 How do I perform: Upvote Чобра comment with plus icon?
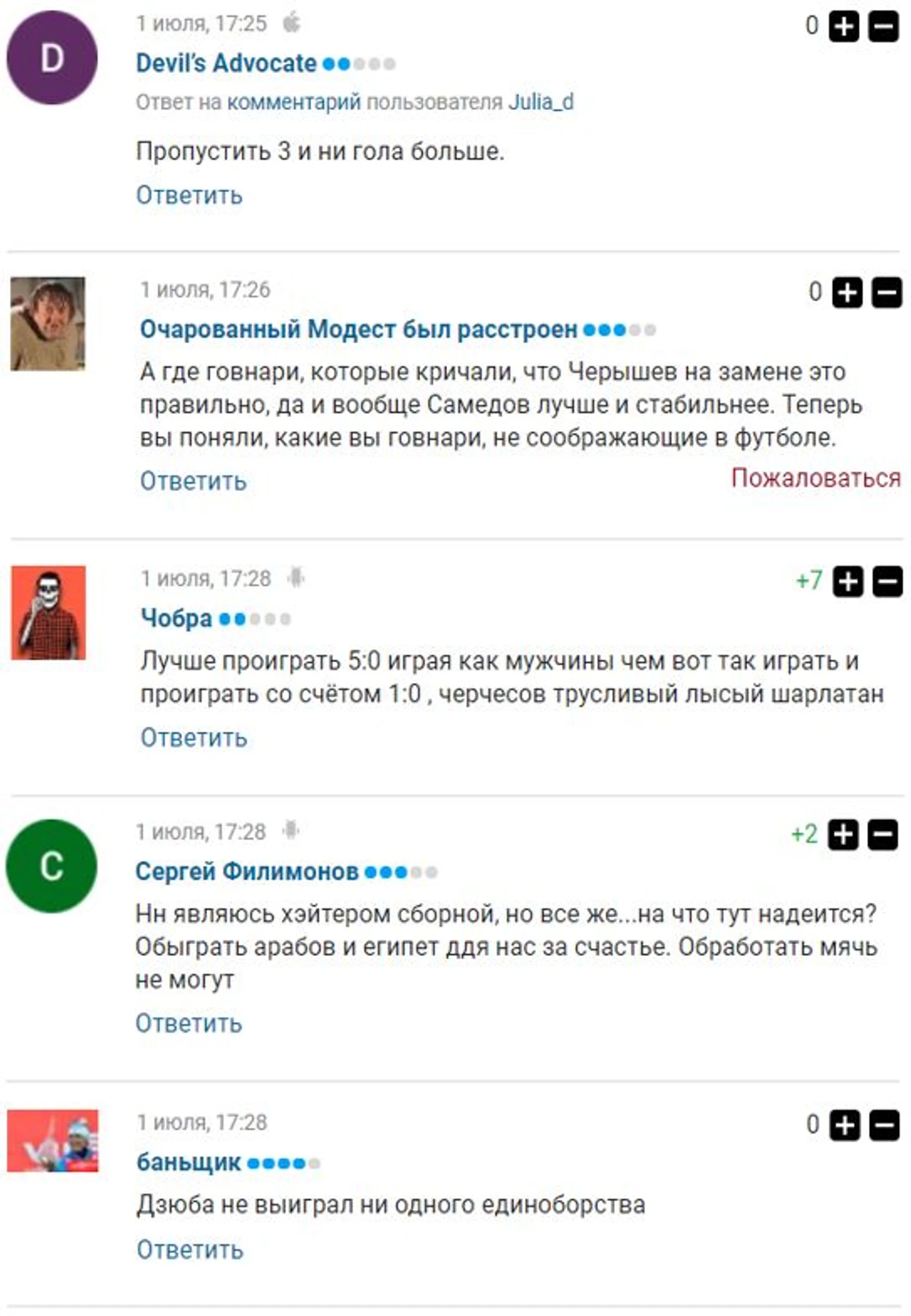point(848,582)
